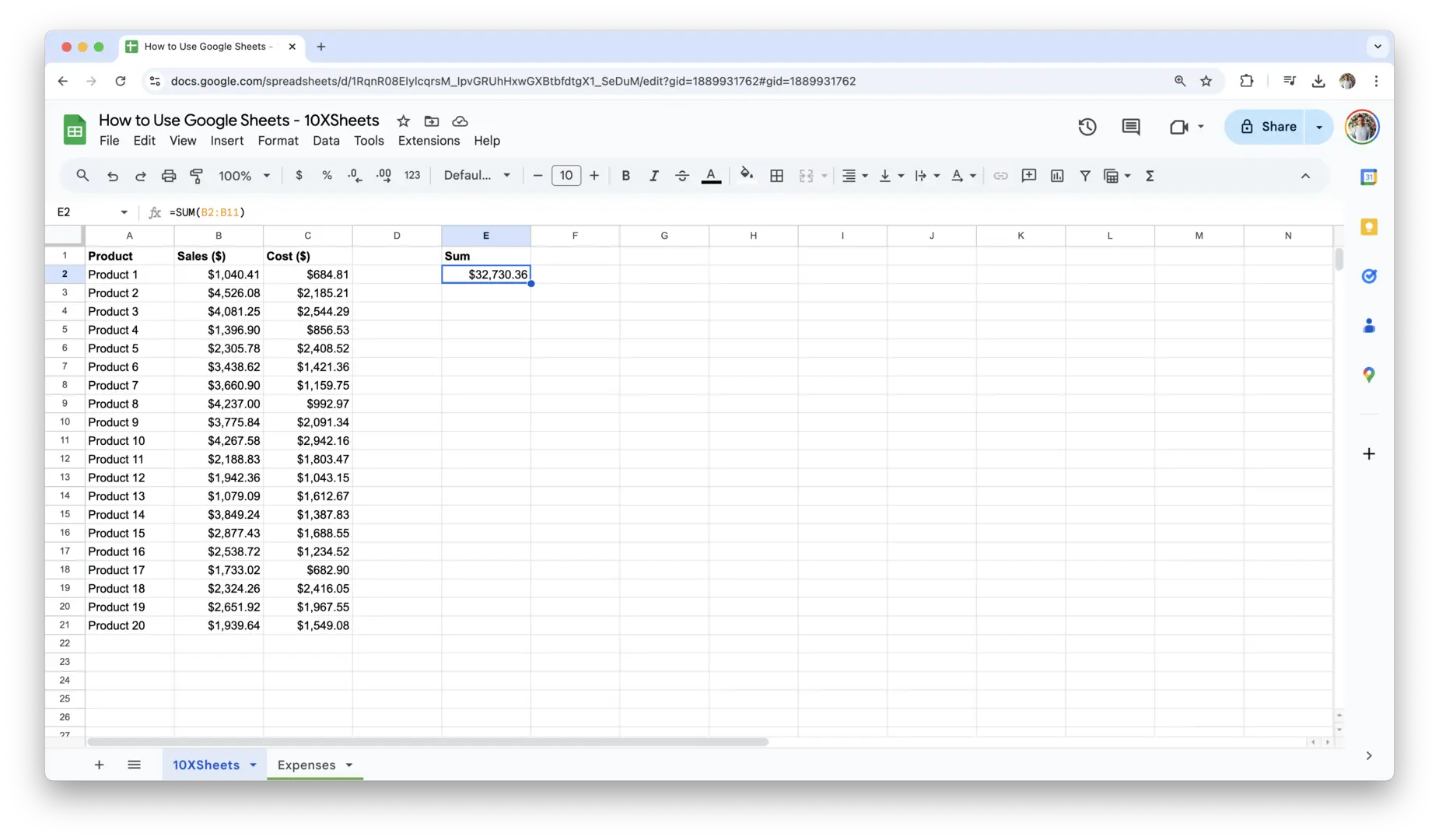Screen dimensions: 1439x840
Task: Open the Extensions menu
Action: click(429, 141)
